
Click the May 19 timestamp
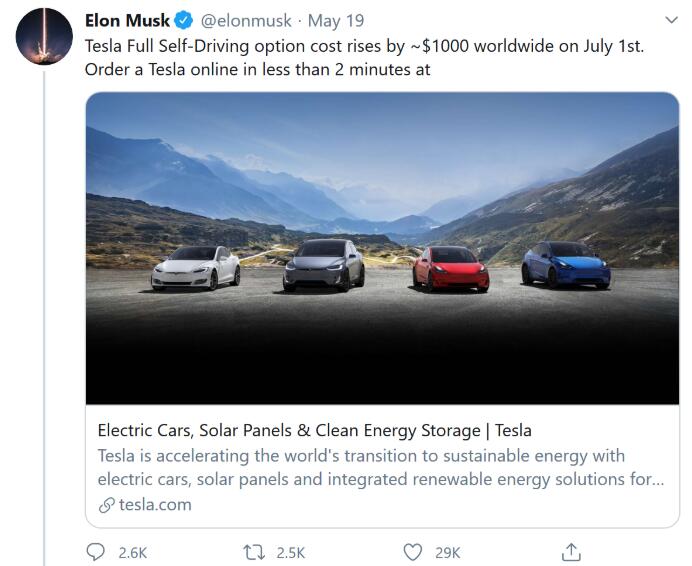pos(336,21)
